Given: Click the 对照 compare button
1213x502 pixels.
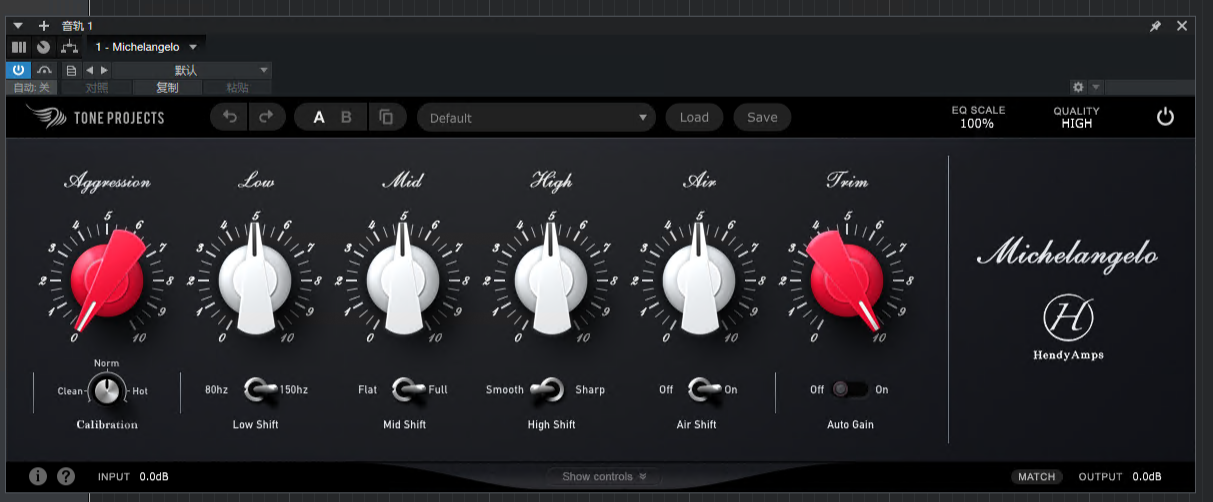Looking at the screenshot, I should click(96, 88).
